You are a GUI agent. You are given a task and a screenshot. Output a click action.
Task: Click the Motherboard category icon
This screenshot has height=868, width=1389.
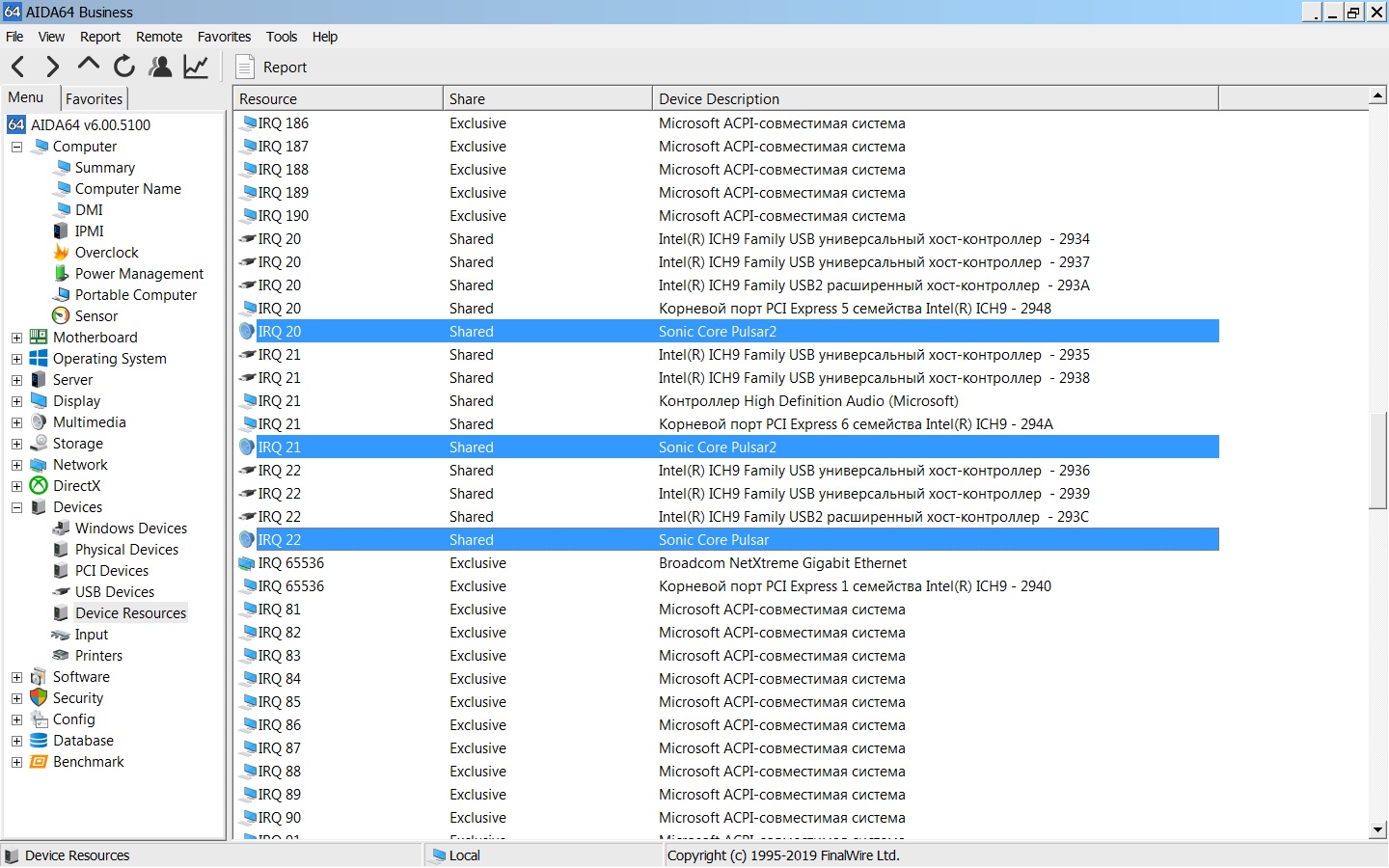click(39, 338)
